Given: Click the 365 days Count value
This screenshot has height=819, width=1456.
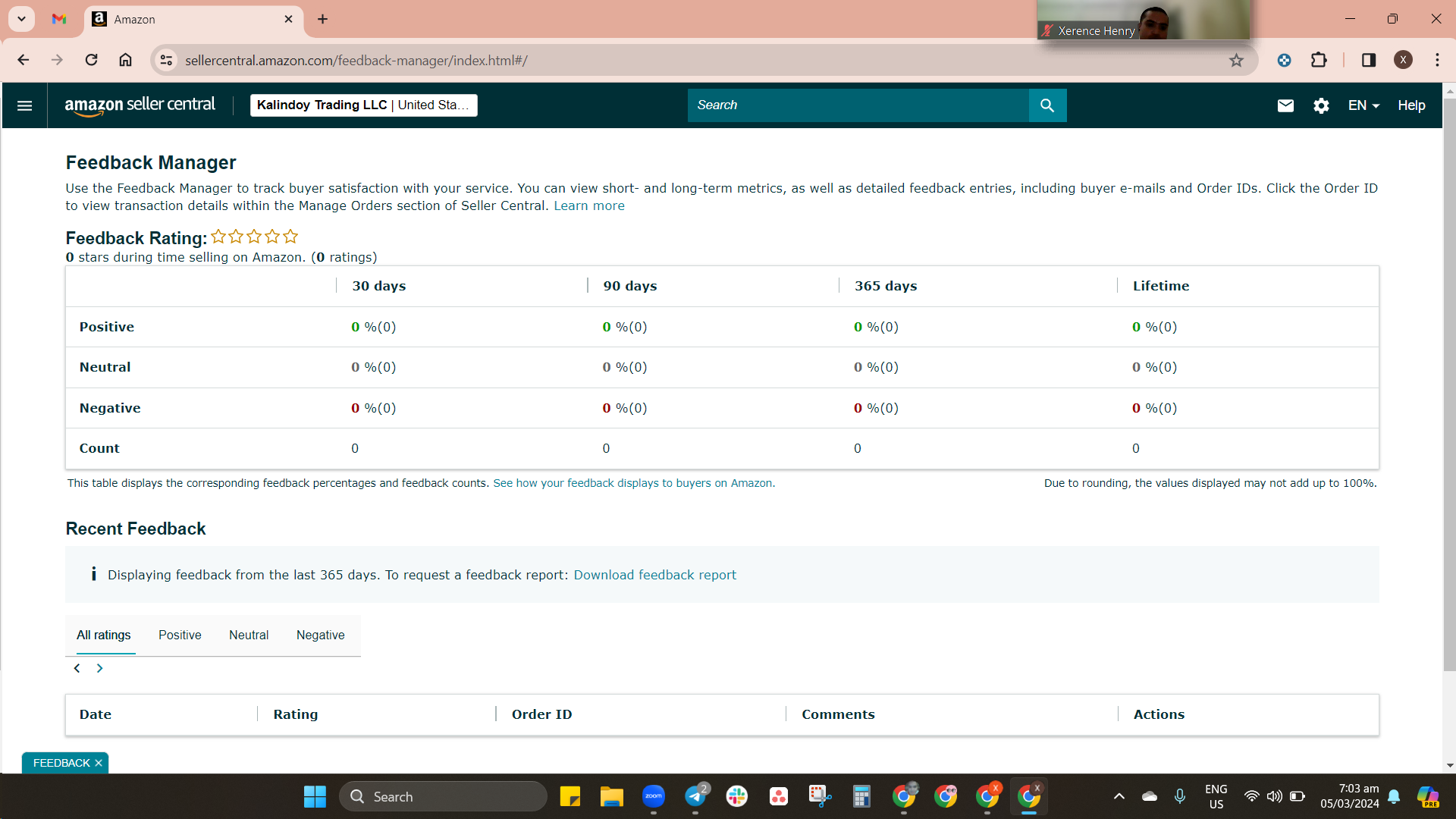Looking at the screenshot, I should (x=858, y=448).
